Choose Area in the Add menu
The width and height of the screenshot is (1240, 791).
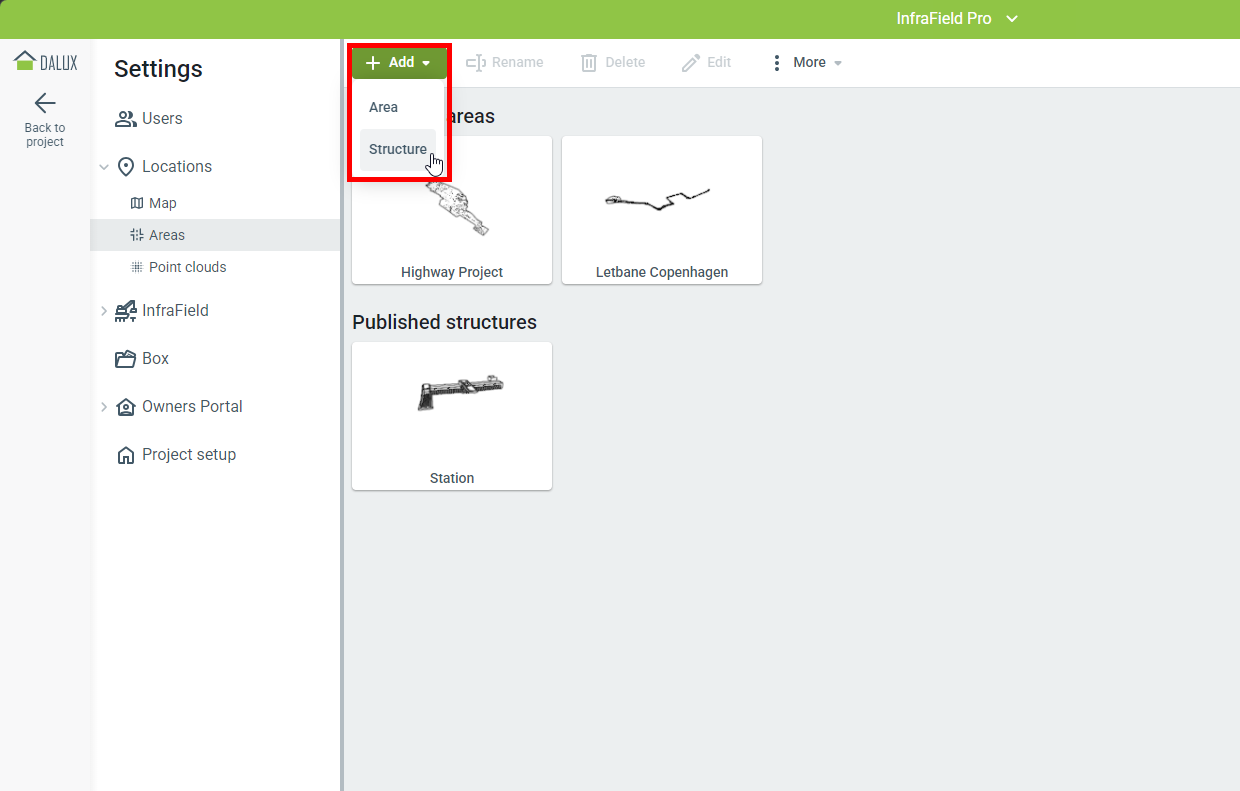coord(383,107)
